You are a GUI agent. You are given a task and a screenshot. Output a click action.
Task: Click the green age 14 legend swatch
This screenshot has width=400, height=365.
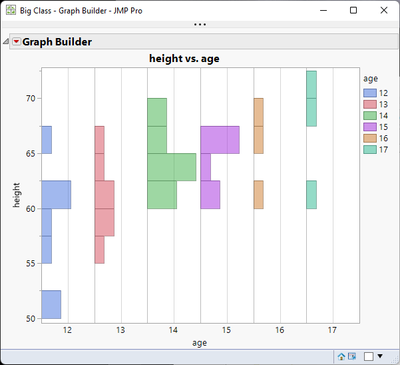coord(370,116)
